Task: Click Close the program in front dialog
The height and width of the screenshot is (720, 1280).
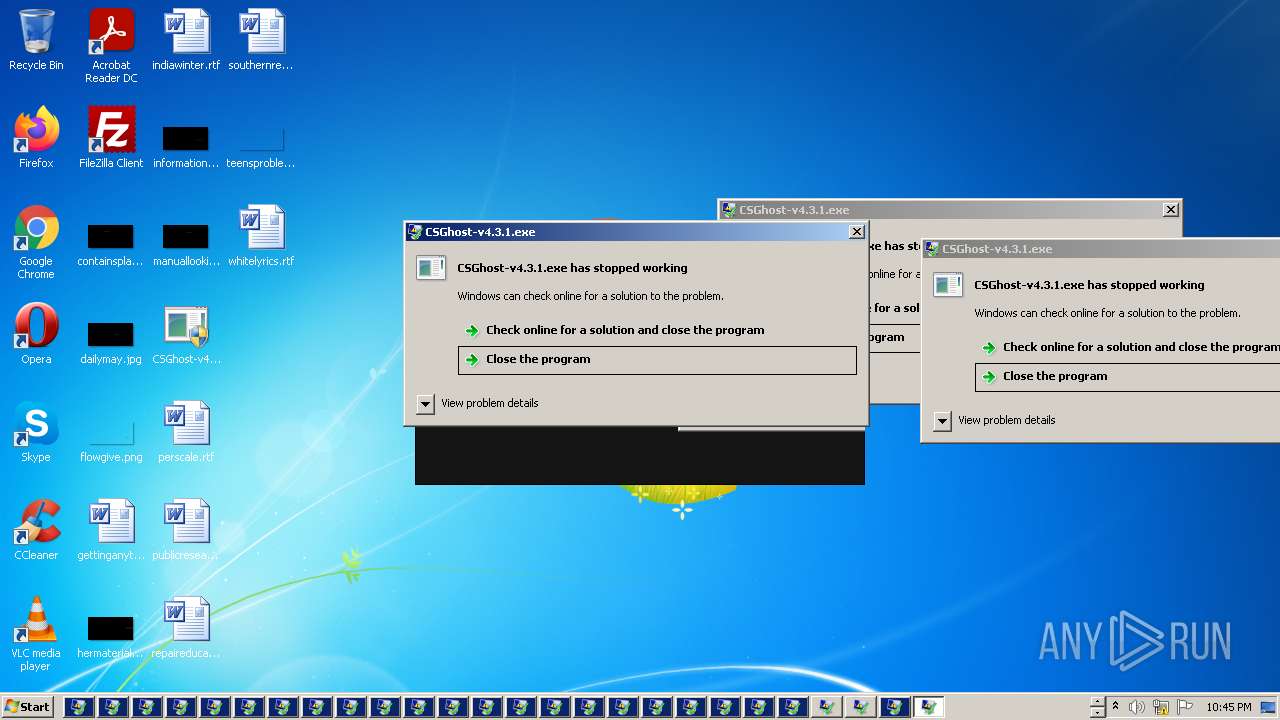Action: 657,360
